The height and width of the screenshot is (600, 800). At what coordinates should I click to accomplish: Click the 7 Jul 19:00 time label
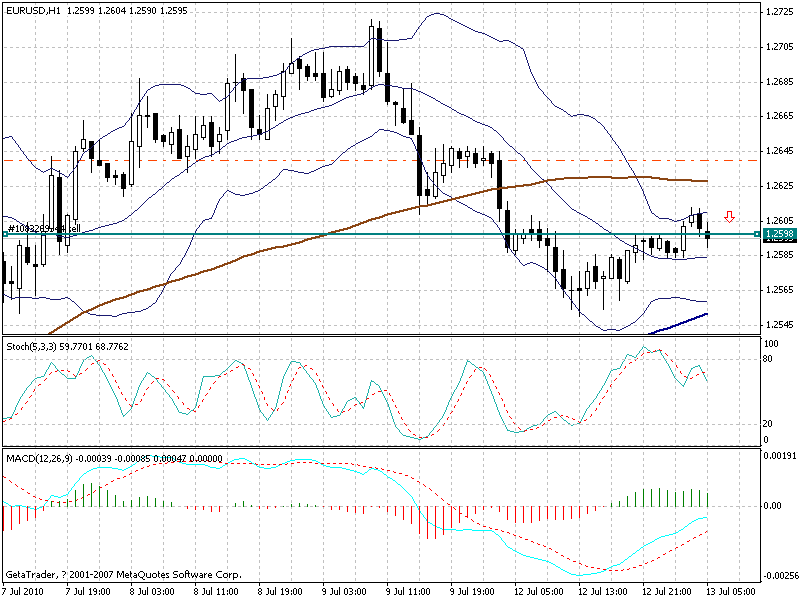[x=88, y=592]
